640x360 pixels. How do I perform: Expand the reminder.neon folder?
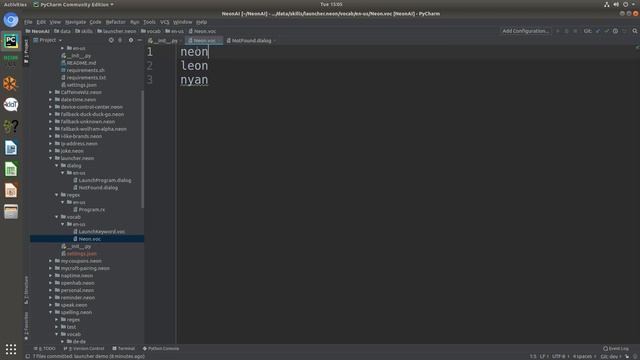pyautogui.click(x=51, y=298)
